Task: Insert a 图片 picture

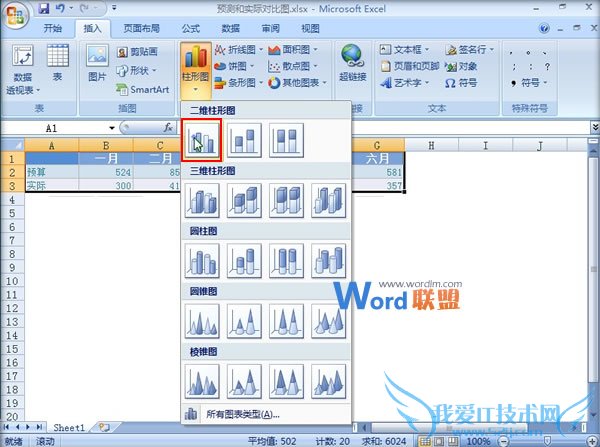Action: (97, 63)
